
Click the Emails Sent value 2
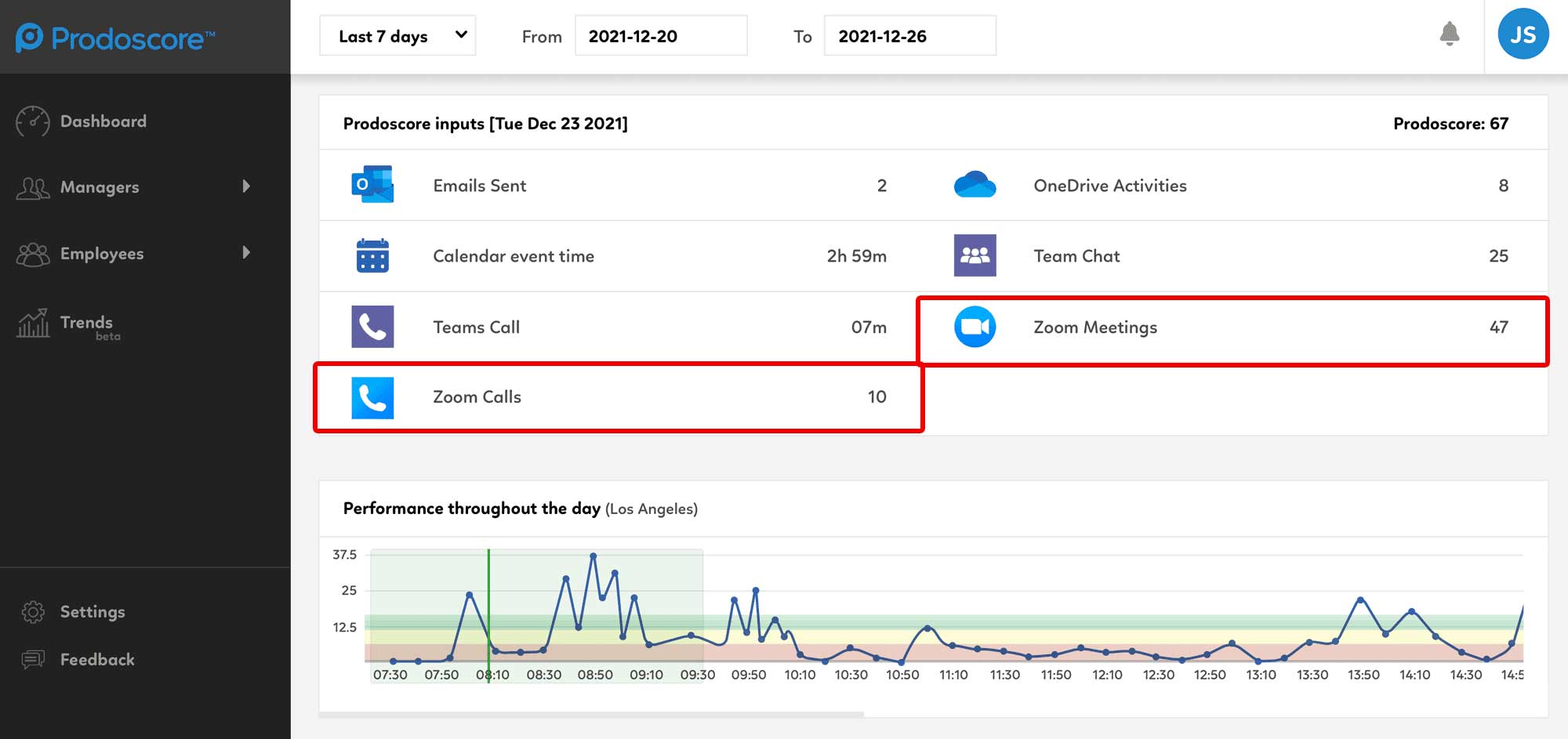882,186
